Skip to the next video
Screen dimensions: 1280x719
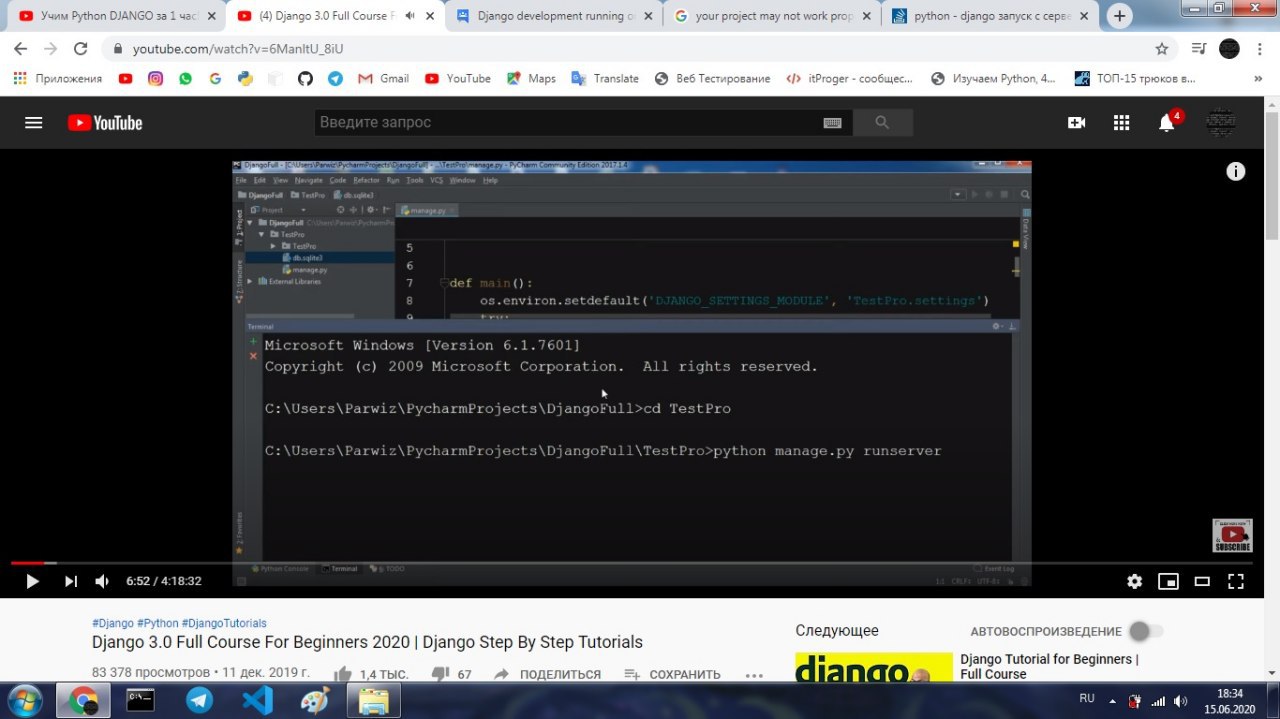(71, 581)
